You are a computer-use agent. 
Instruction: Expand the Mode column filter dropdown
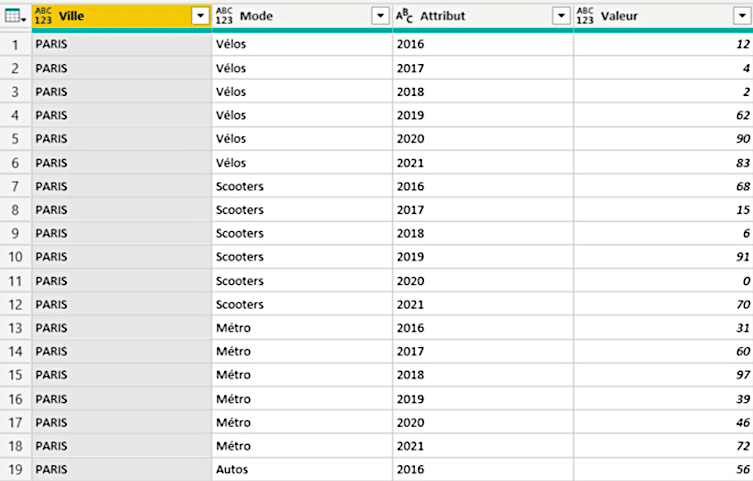click(x=380, y=16)
